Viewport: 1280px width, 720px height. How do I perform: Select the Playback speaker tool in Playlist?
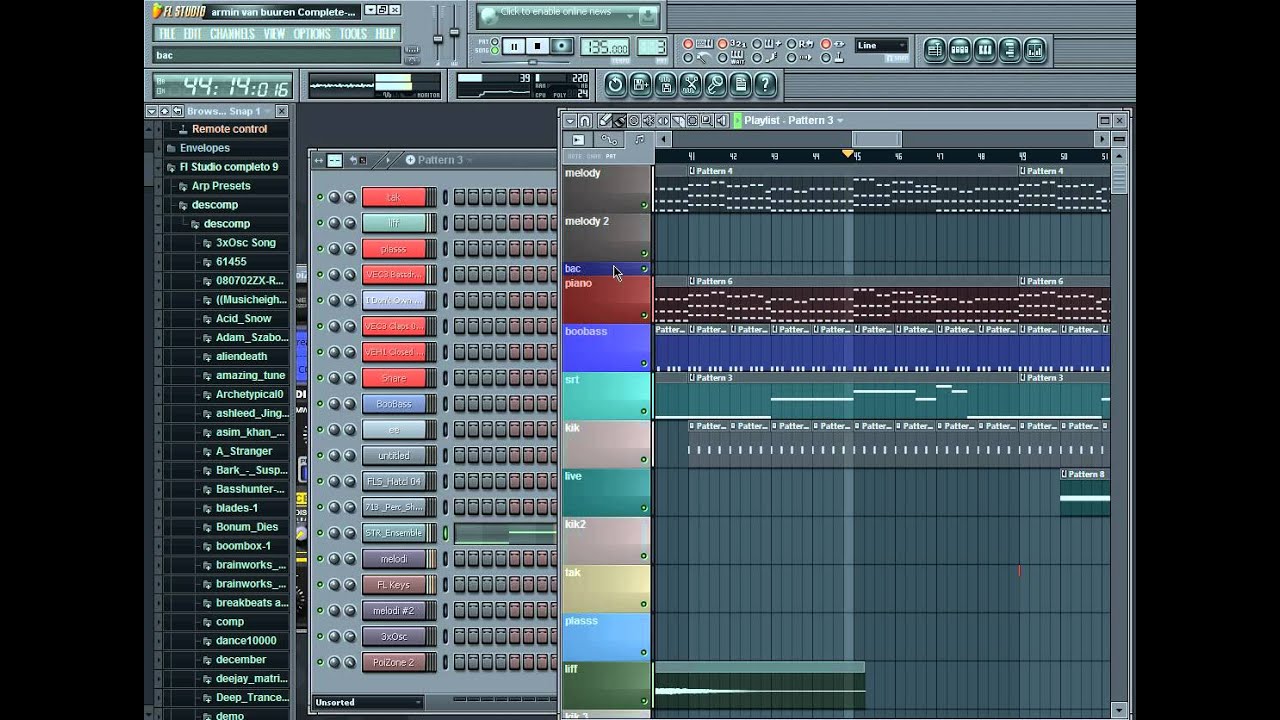[x=722, y=120]
